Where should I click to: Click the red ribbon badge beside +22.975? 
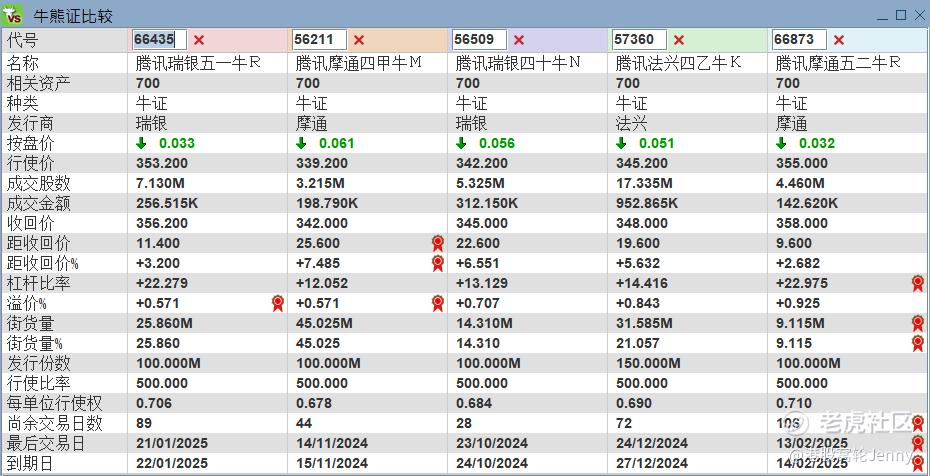coord(918,283)
